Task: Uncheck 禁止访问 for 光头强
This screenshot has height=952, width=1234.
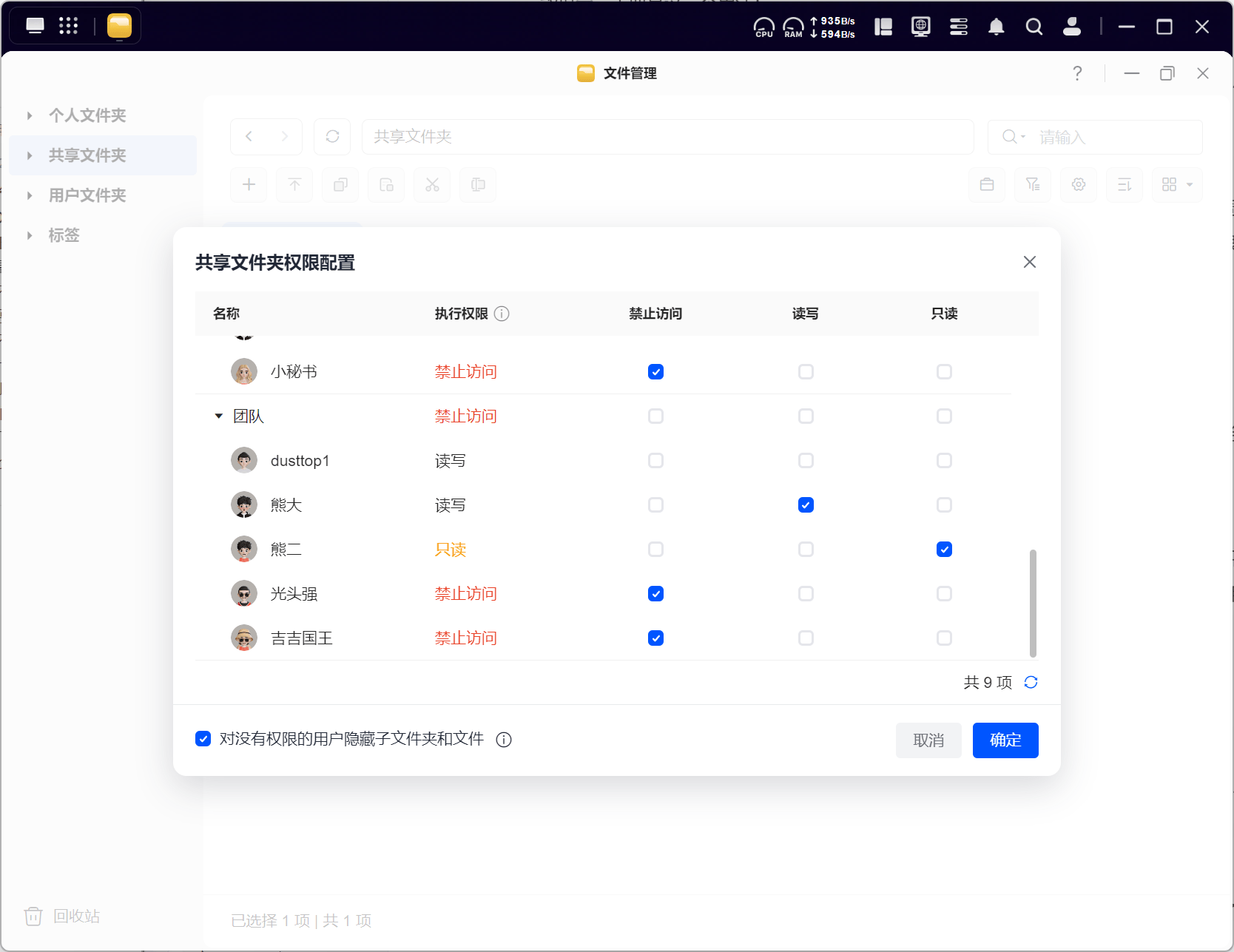Action: (655, 594)
